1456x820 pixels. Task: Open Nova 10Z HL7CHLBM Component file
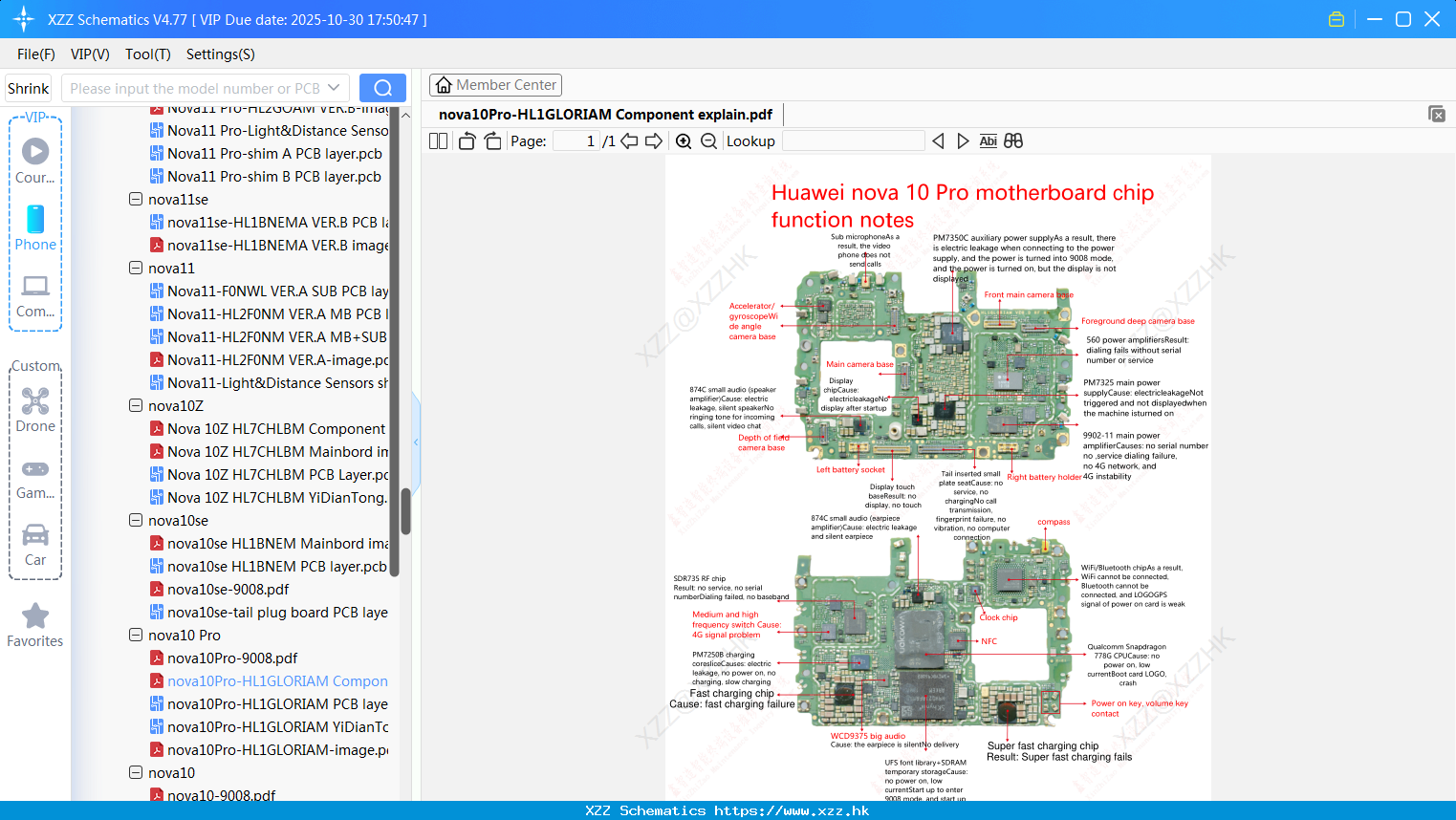(268, 429)
